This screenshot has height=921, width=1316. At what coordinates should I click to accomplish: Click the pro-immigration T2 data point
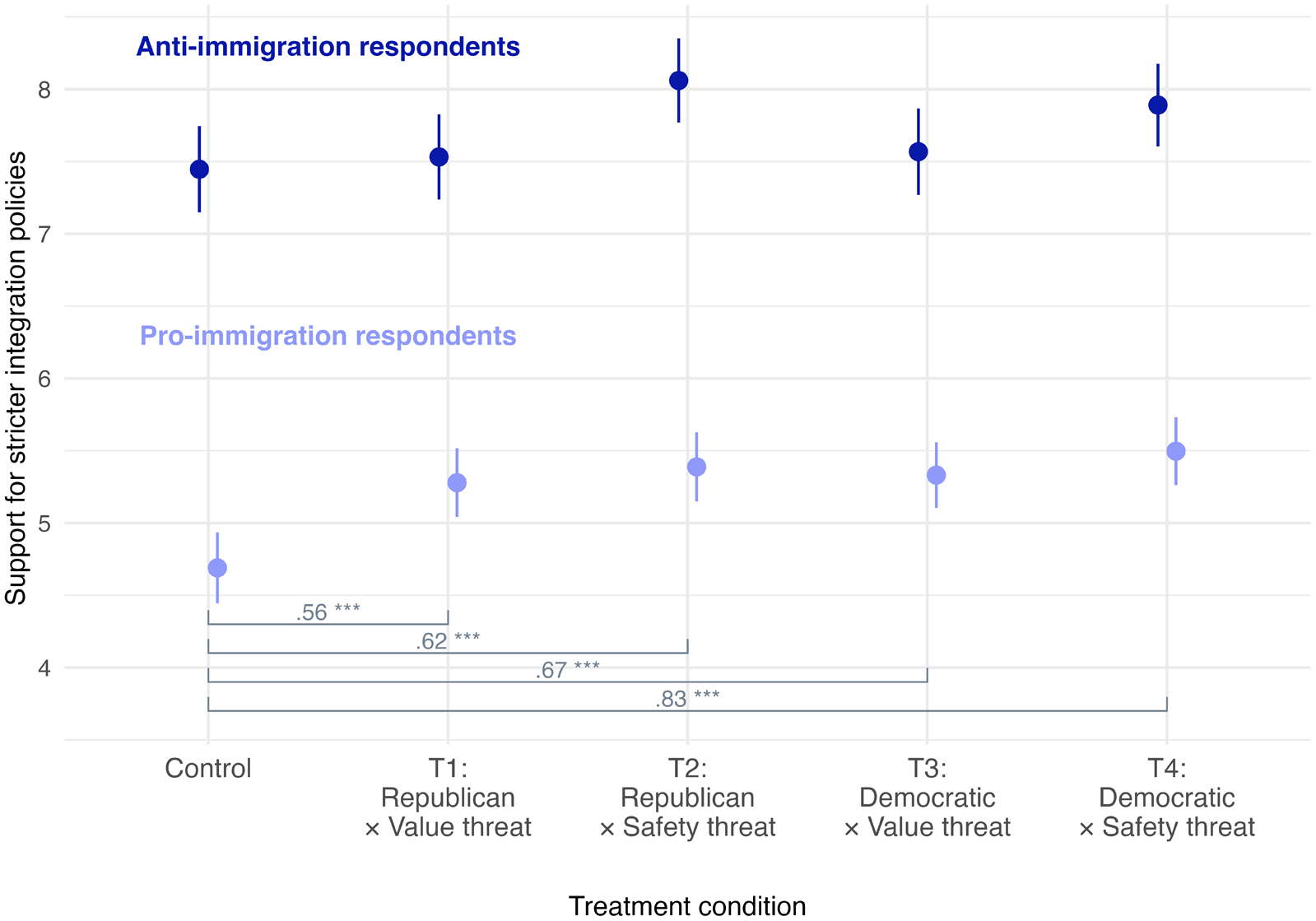coord(696,467)
